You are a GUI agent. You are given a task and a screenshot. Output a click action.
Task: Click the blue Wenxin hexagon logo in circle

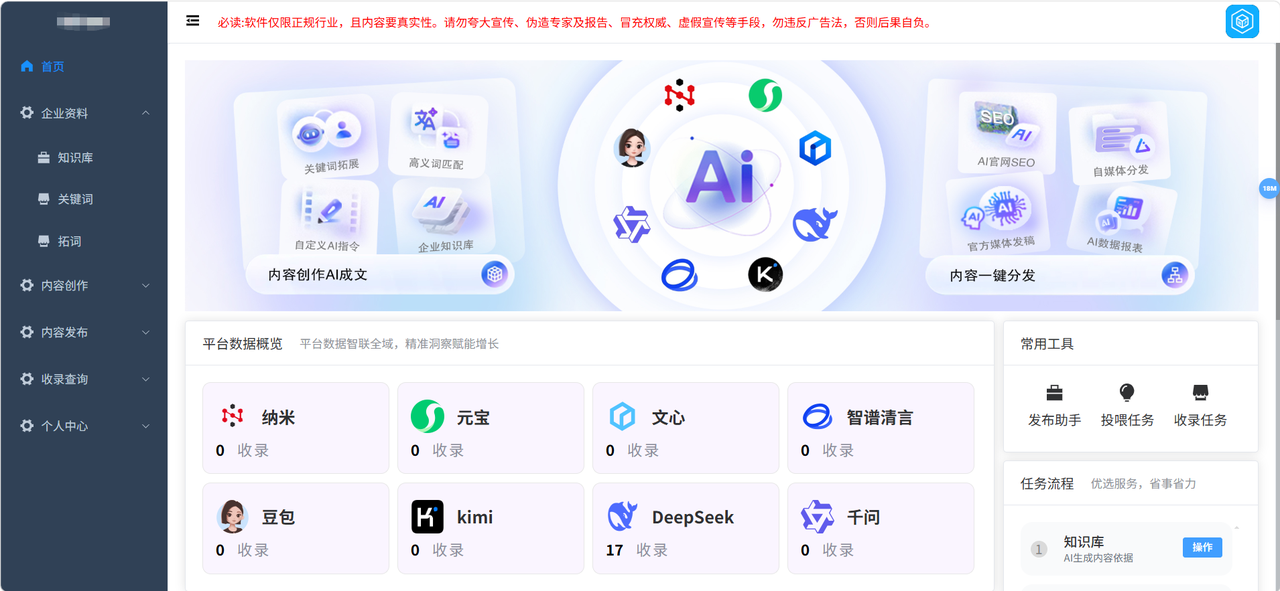[x=815, y=148]
